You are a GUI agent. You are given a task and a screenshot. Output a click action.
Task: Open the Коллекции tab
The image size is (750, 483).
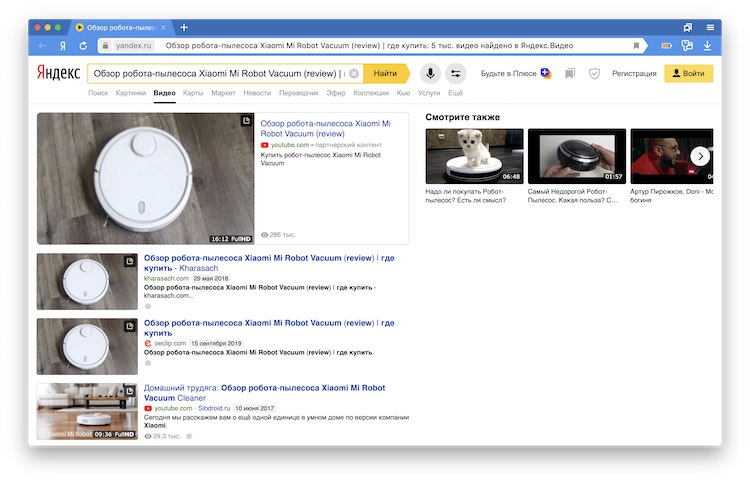pos(371,93)
